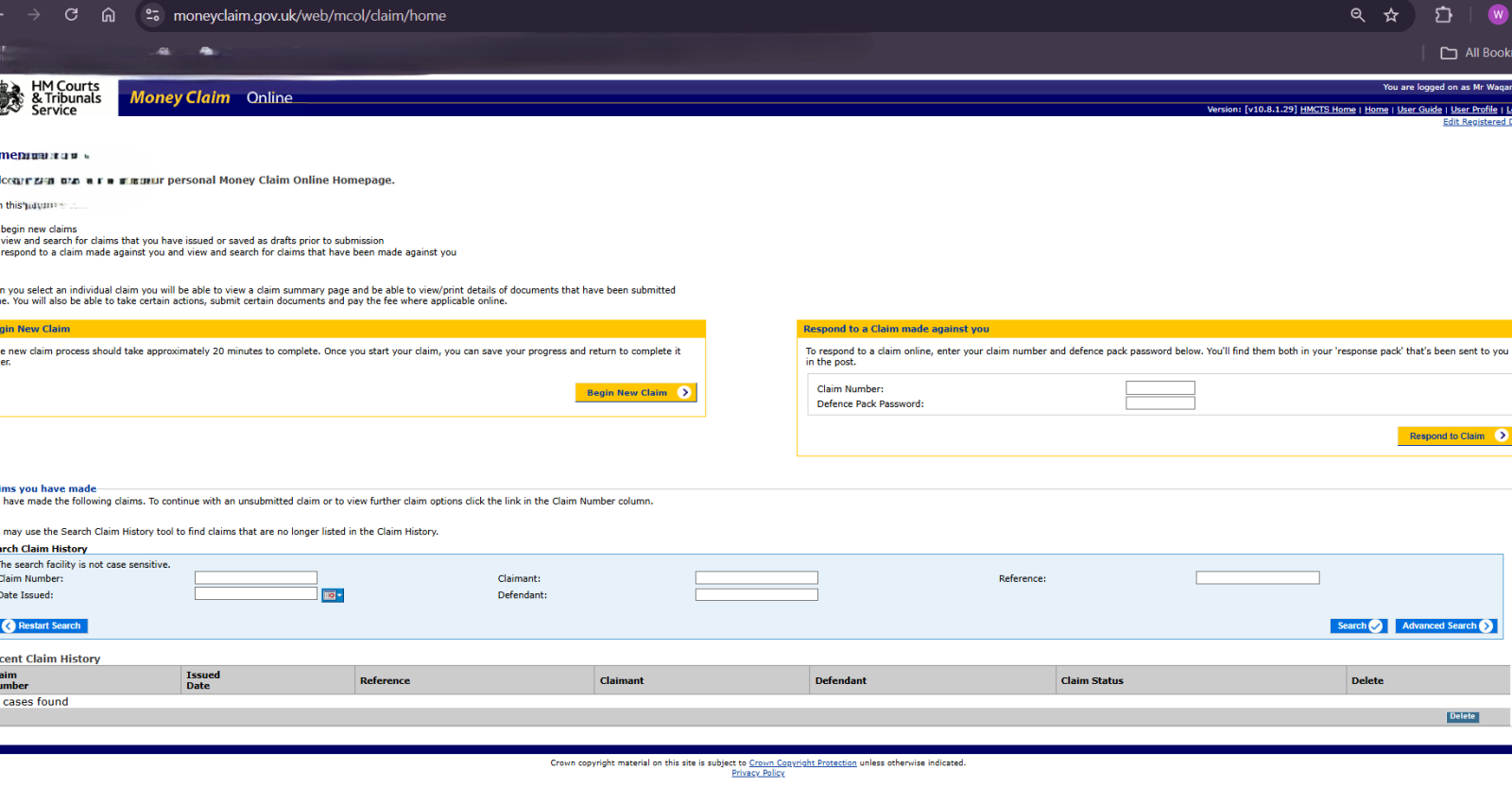Viewport: 1512px width, 787px height.
Task: Click the Respond to Claim button
Action: point(1454,436)
